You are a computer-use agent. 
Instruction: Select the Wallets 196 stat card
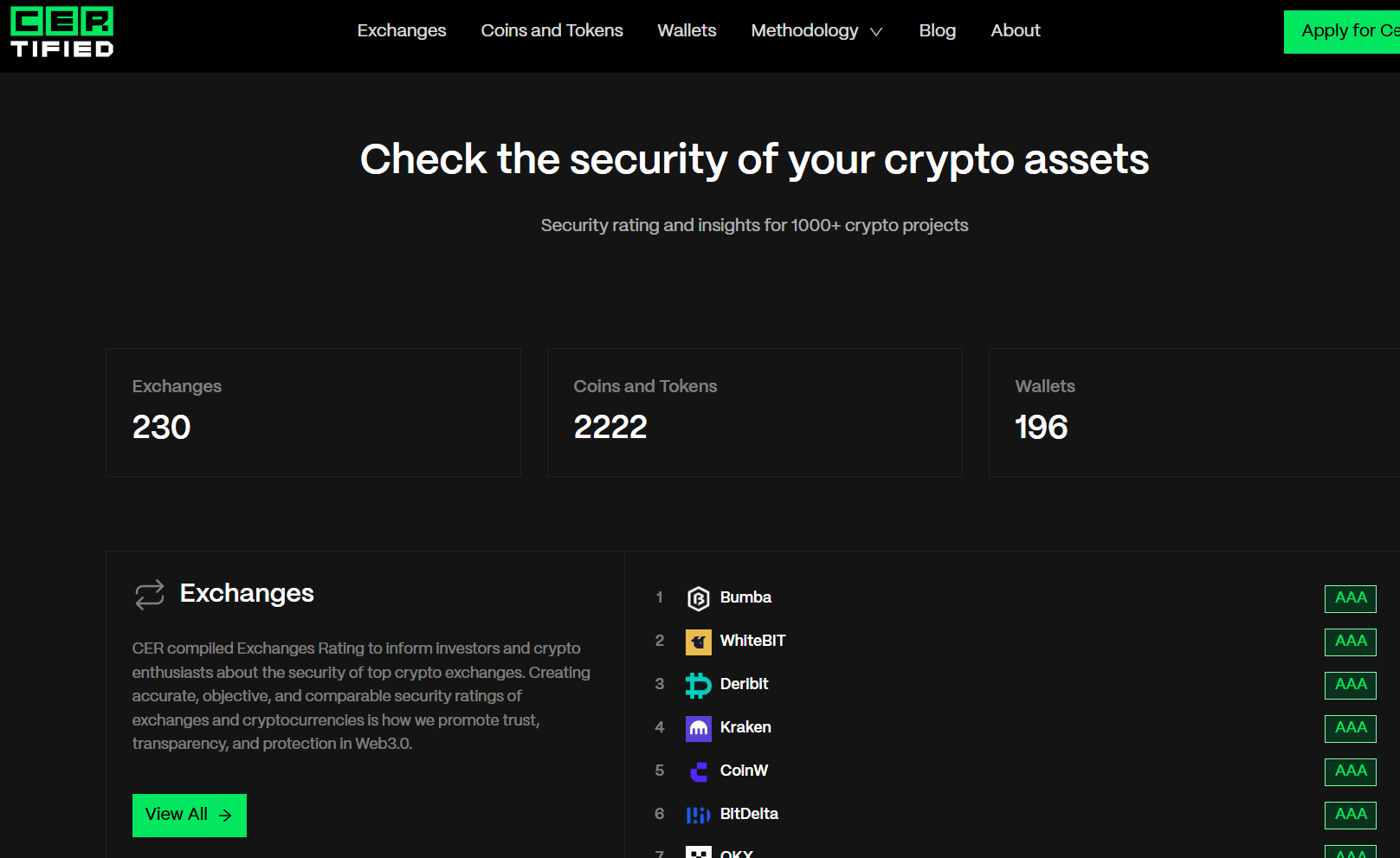pos(1193,412)
